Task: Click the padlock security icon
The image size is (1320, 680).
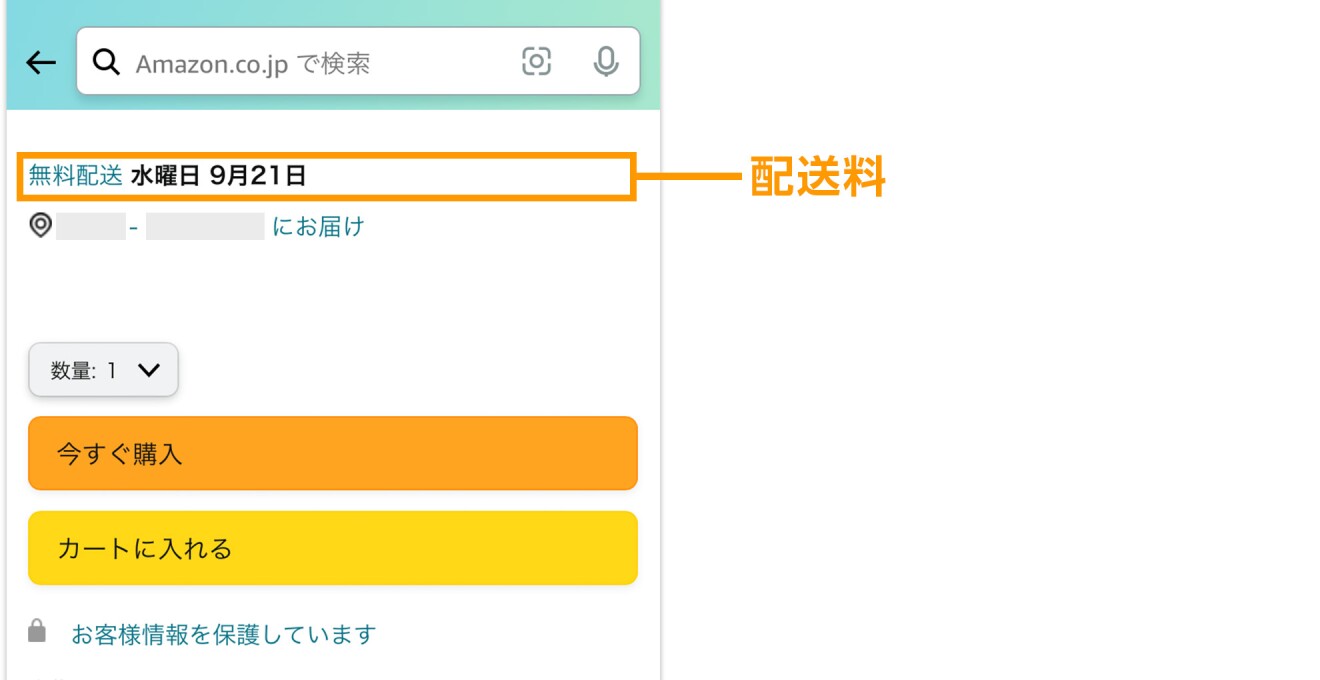Action: click(x=38, y=632)
